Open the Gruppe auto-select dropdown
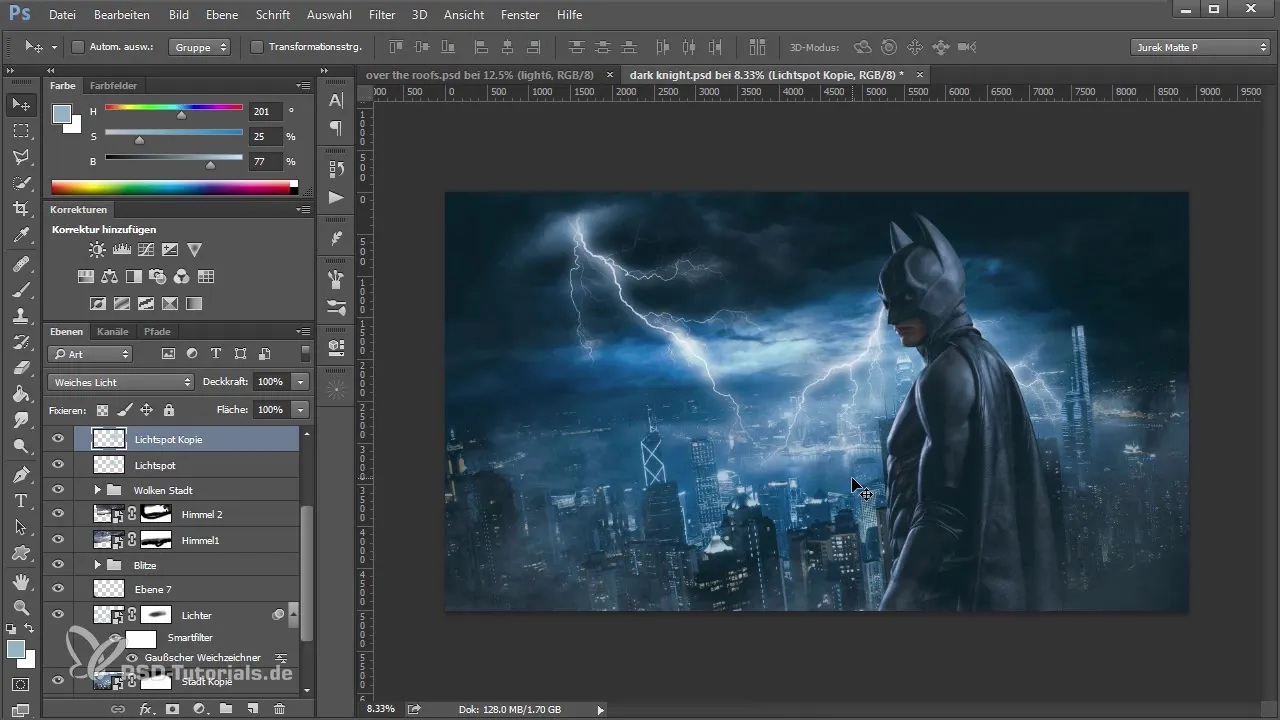Viewport: 1280px width, 720px height. (x=200, y=47)
